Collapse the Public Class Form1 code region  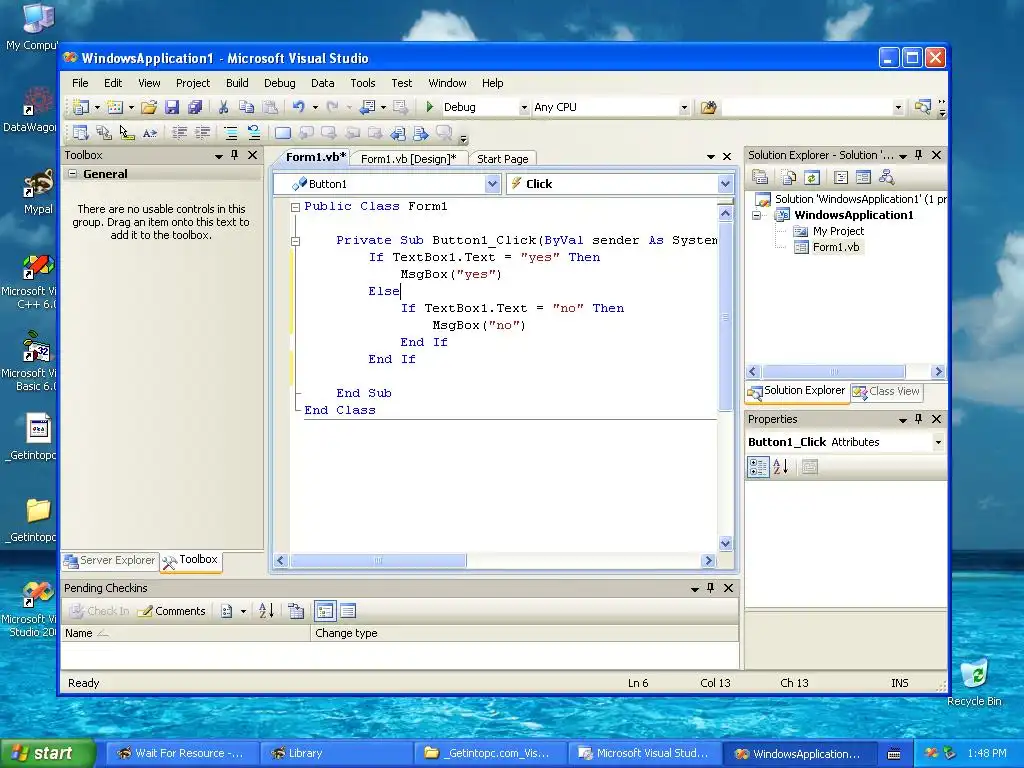[295, 207]
